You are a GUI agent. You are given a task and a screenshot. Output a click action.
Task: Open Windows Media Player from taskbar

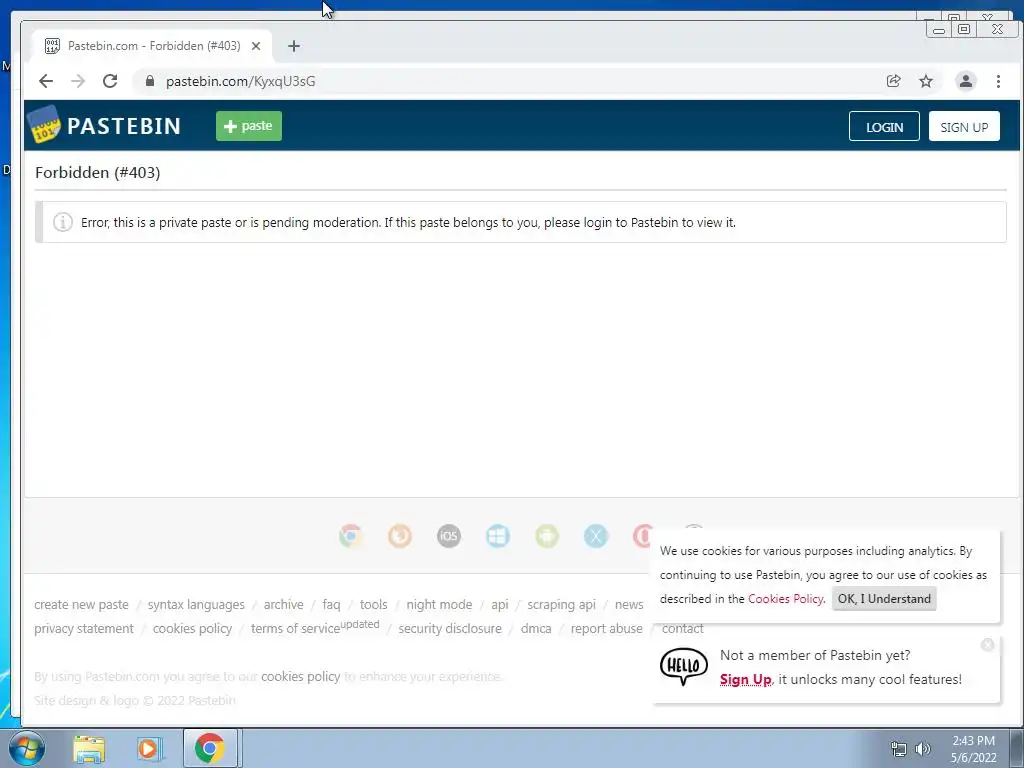coord(148,749)
